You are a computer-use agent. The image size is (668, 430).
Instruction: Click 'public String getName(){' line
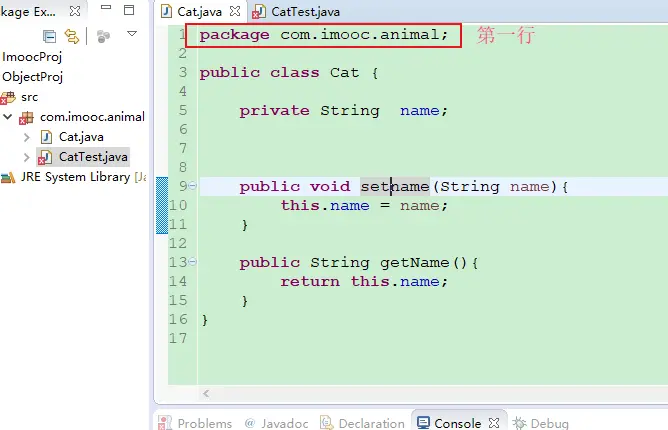359,263
